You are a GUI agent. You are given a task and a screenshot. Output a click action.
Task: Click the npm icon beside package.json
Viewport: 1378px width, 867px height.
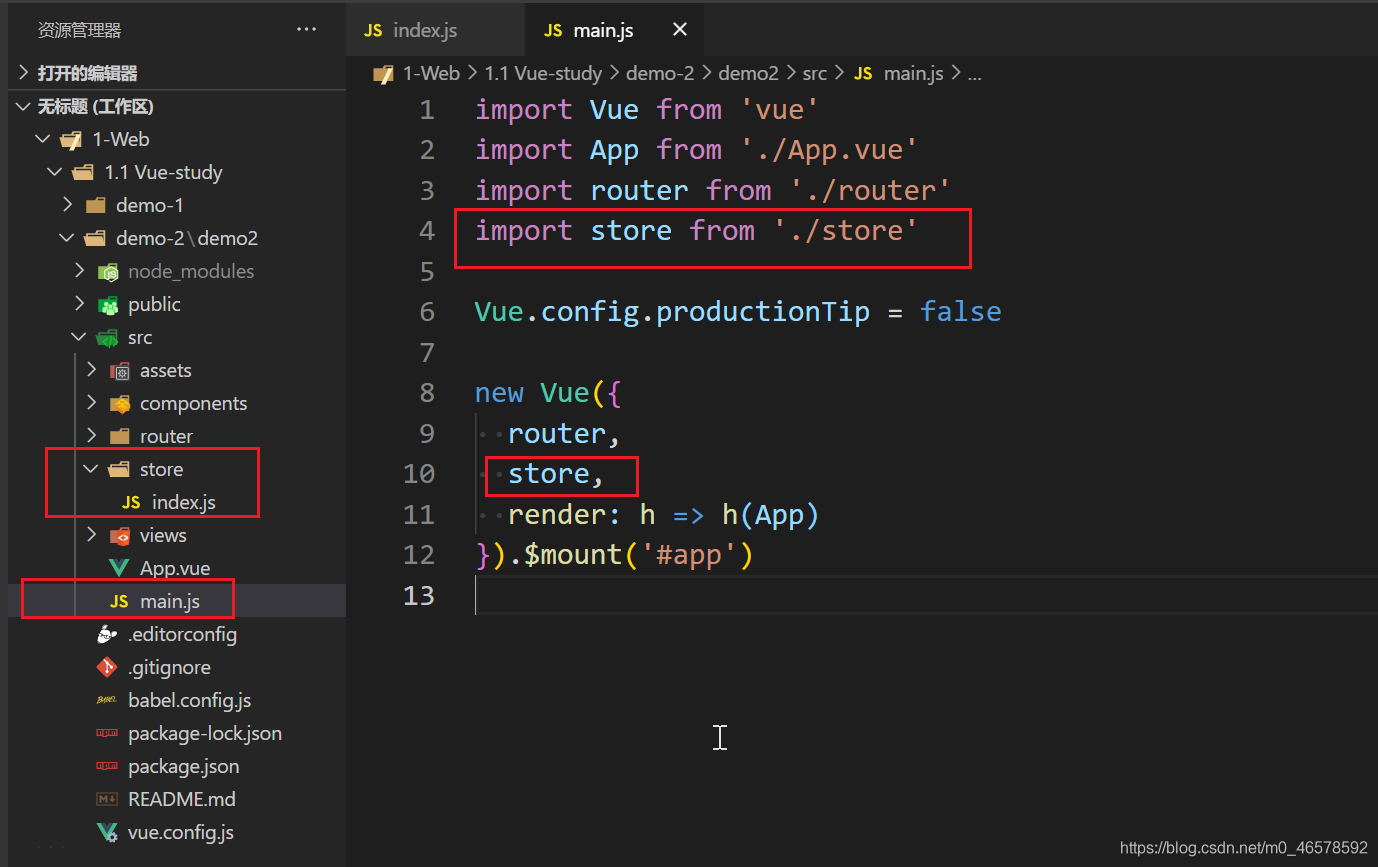[x=107, y=766]
